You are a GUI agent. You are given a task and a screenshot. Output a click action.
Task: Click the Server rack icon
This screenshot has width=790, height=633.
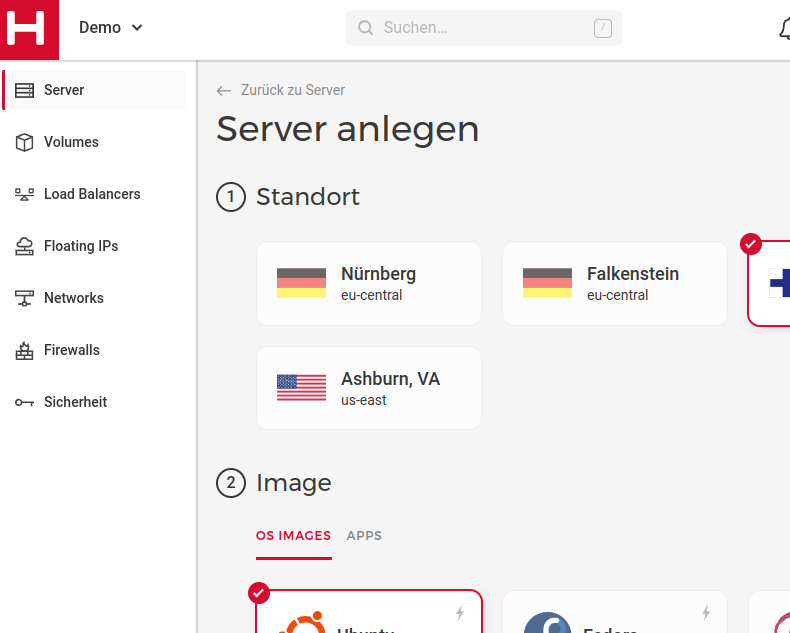(x=24, y=90)
